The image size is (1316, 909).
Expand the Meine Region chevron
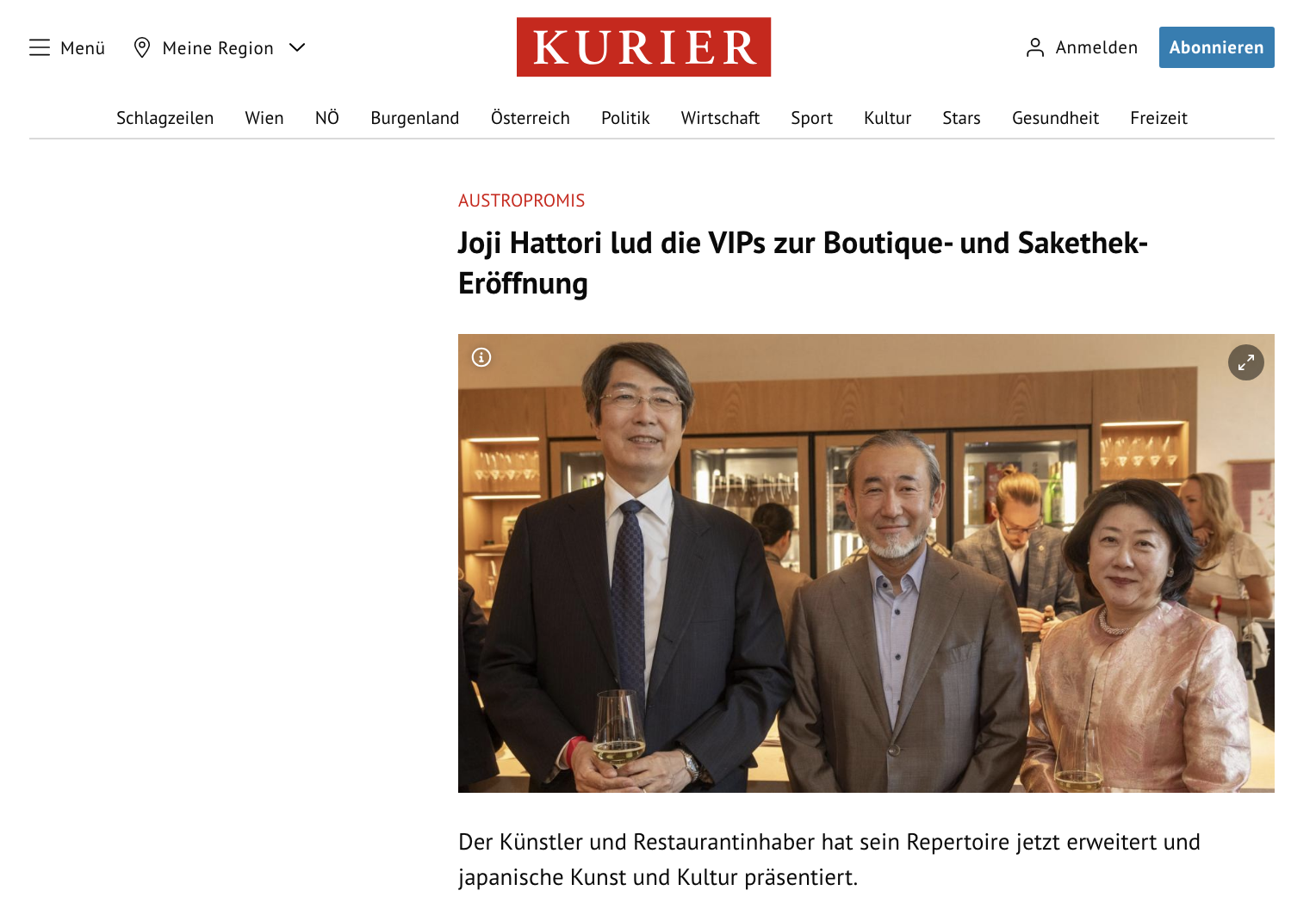coord(297,47)
